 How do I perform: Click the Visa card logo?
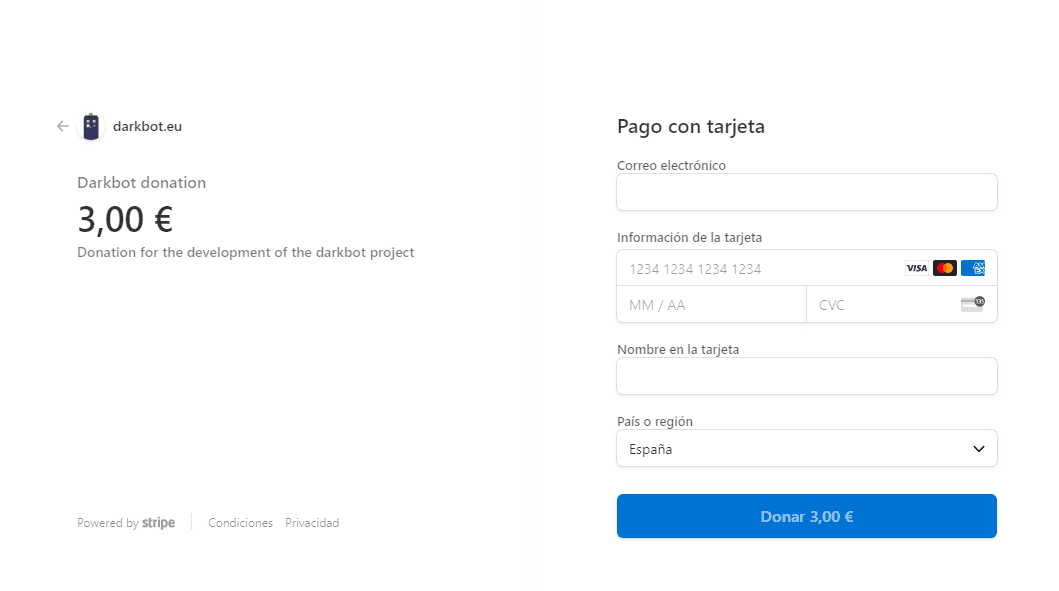pyautogui.click(x=916, y=268)
